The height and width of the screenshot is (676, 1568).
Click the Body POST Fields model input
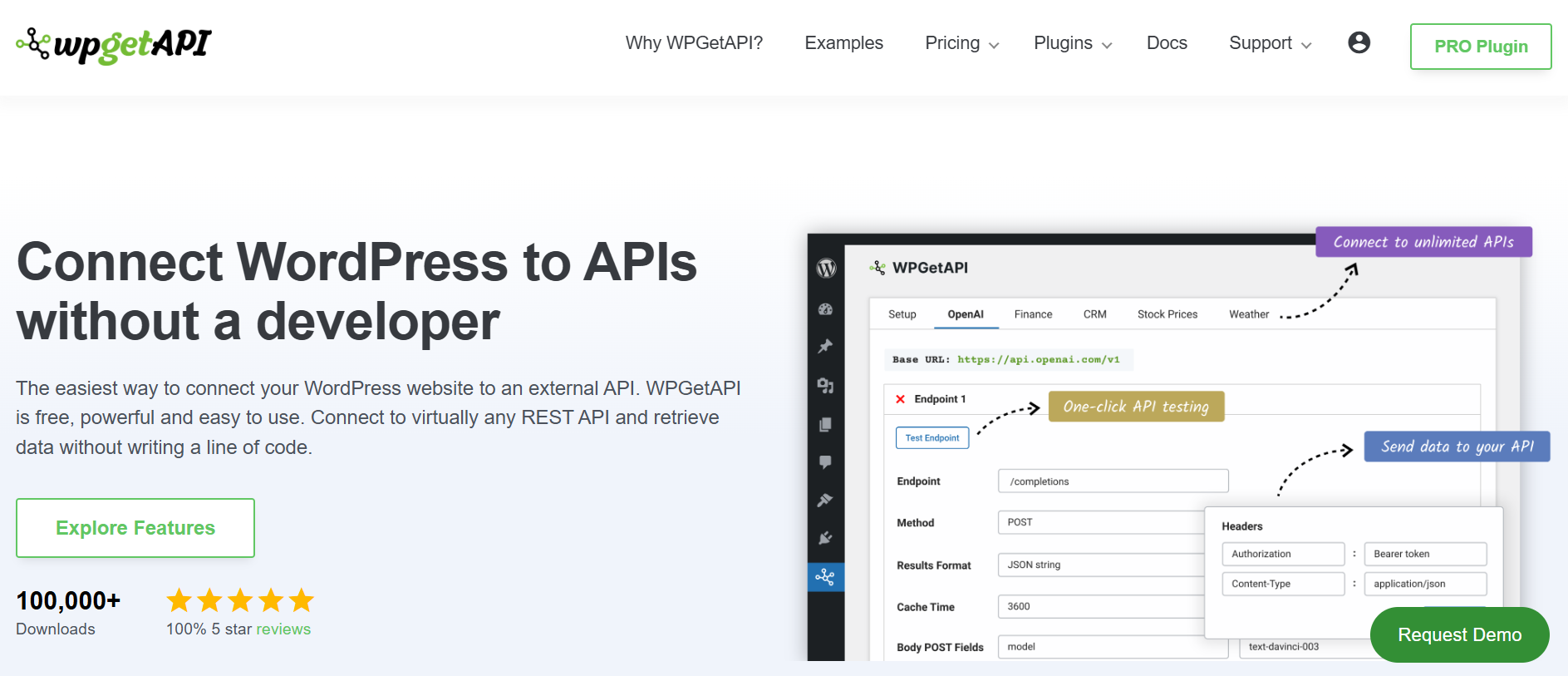pyautogui.click(x=1113, y=647)
